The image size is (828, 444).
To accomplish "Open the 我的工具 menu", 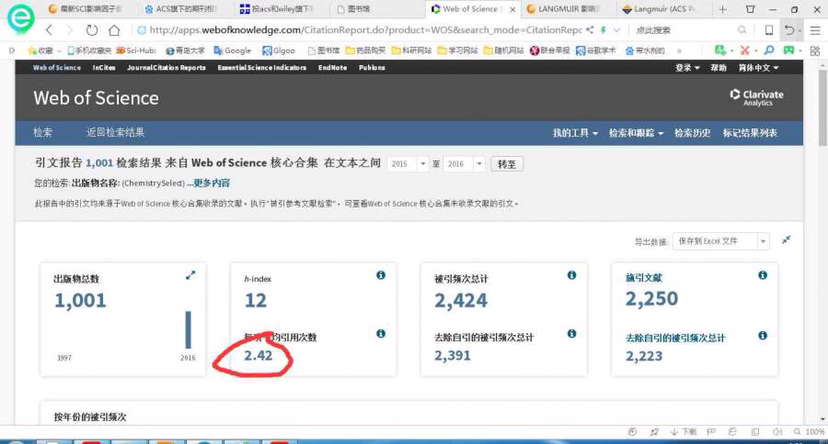I will (x=575, y=133).
